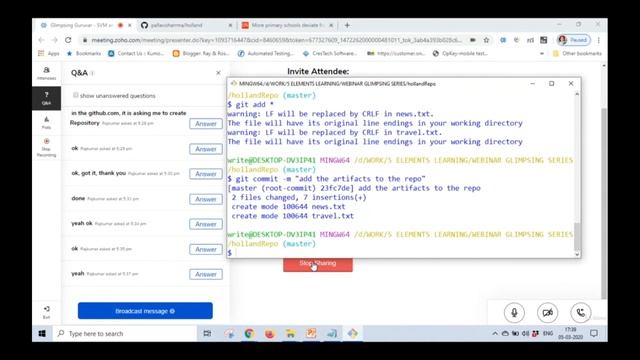Open the Automated Testing bookmark

266,53
